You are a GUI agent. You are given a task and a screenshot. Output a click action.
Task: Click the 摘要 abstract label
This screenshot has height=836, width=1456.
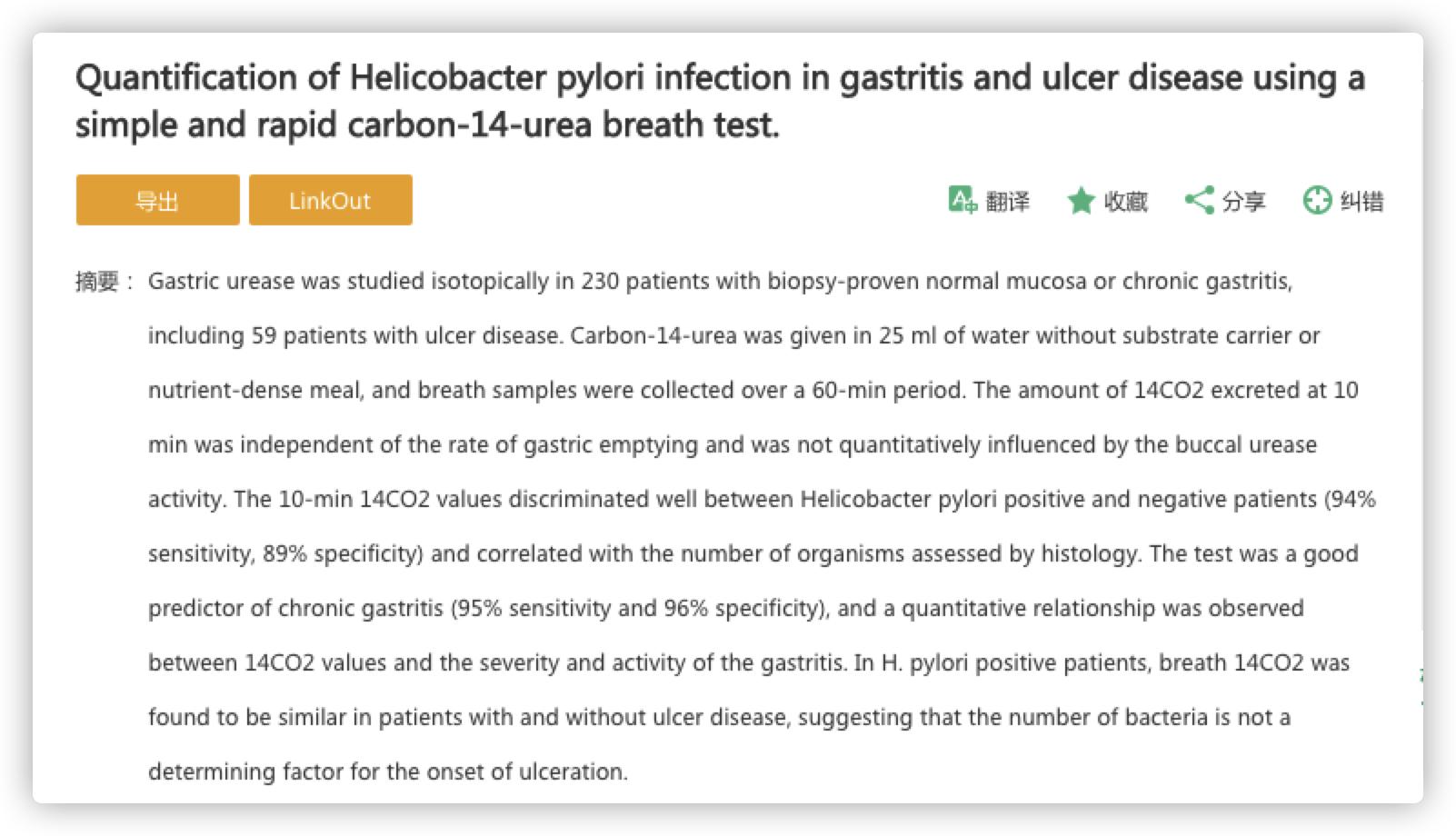click(97, 282)
